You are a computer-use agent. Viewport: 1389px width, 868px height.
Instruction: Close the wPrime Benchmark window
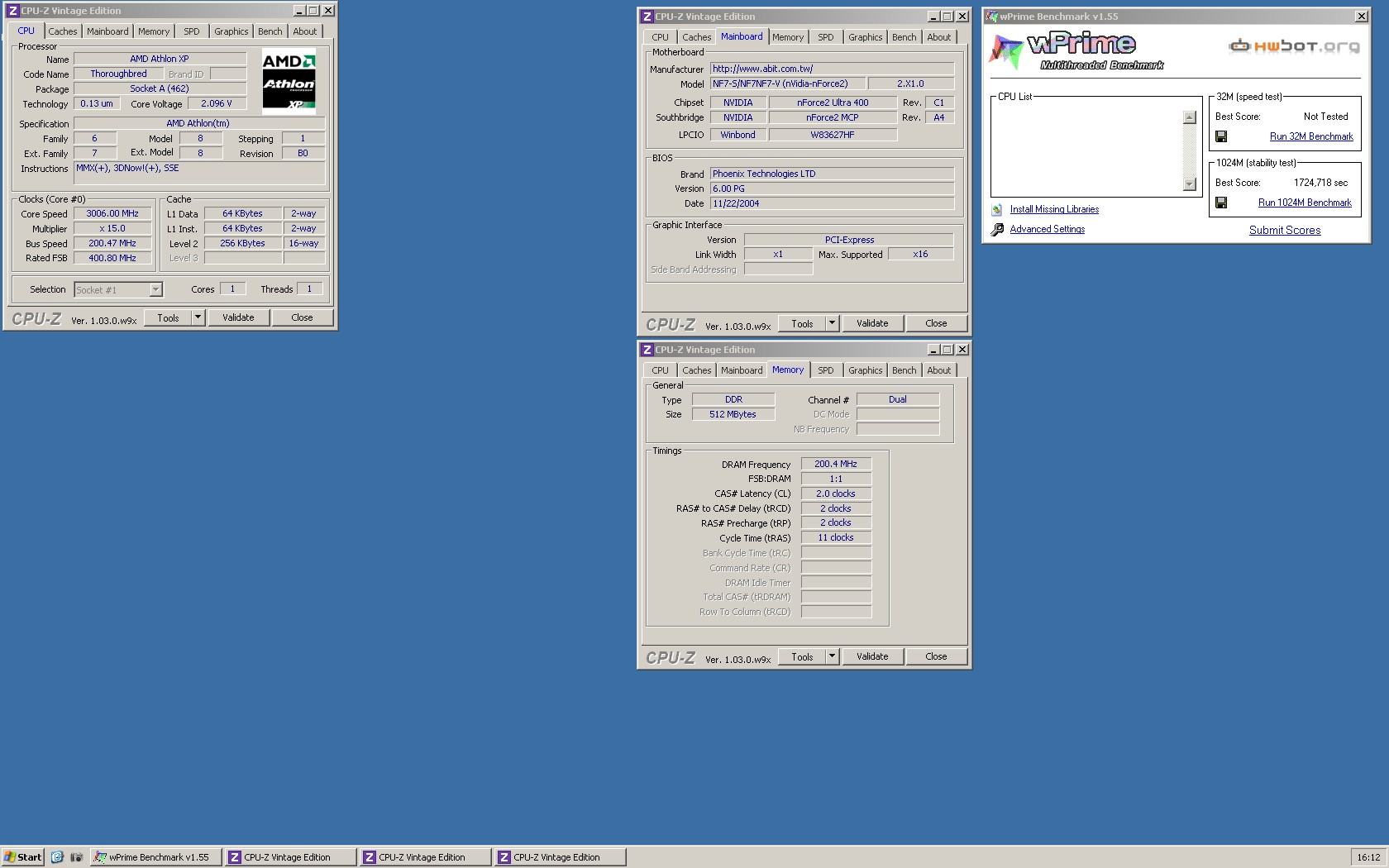coord(1361,17)
